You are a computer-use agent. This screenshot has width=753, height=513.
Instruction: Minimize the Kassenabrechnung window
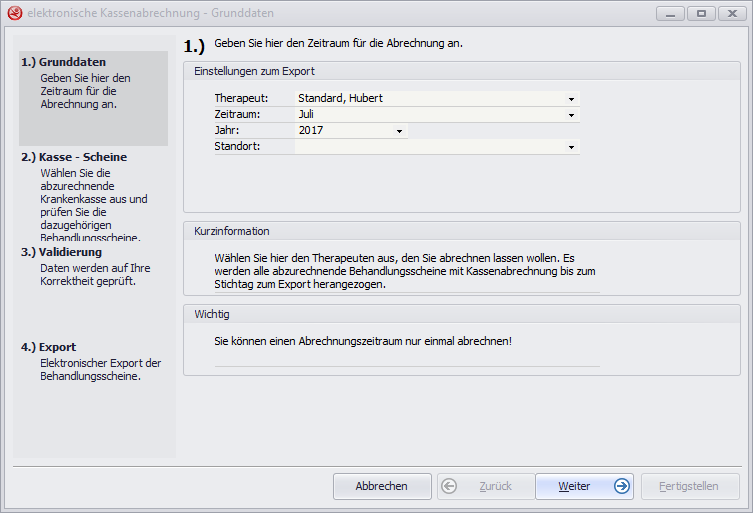[672, 13]
